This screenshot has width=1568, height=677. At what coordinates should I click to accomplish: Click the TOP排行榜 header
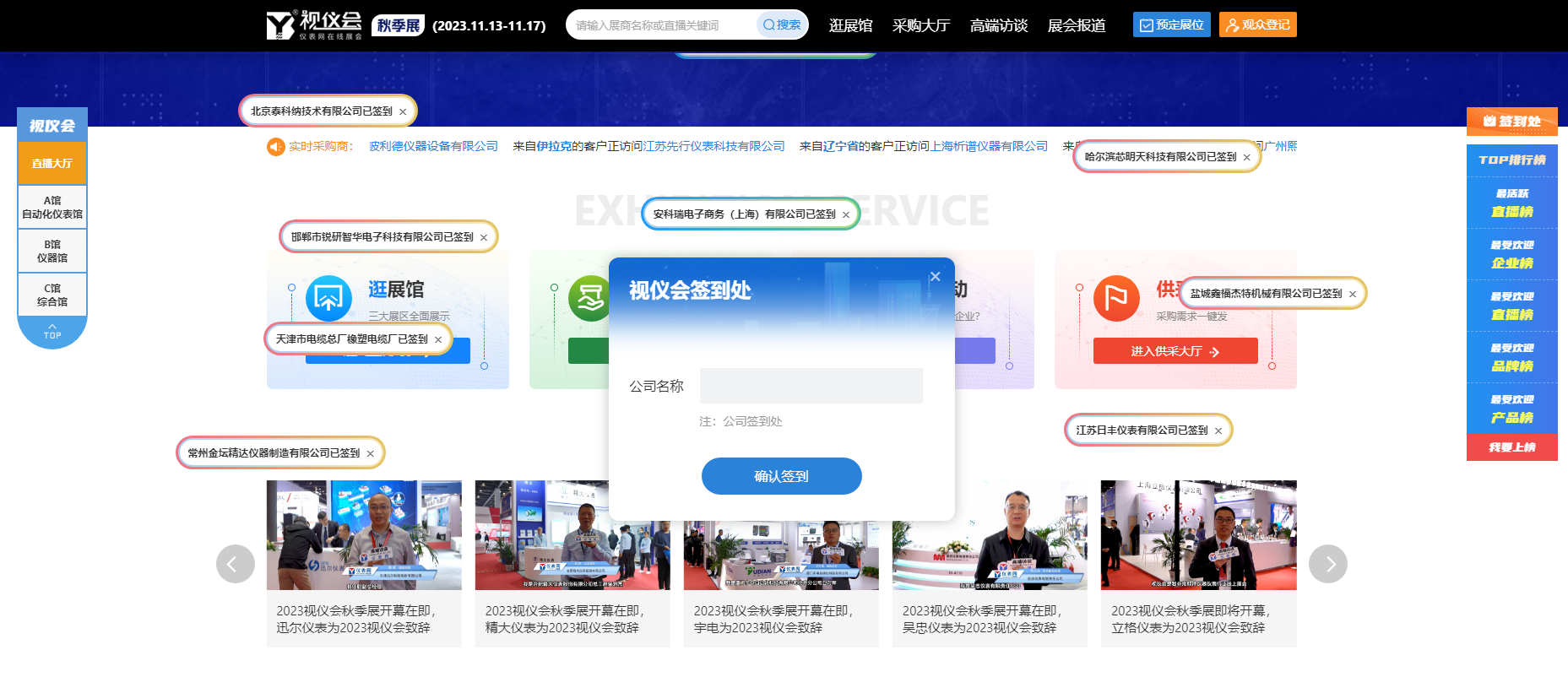click(1511, 160)
